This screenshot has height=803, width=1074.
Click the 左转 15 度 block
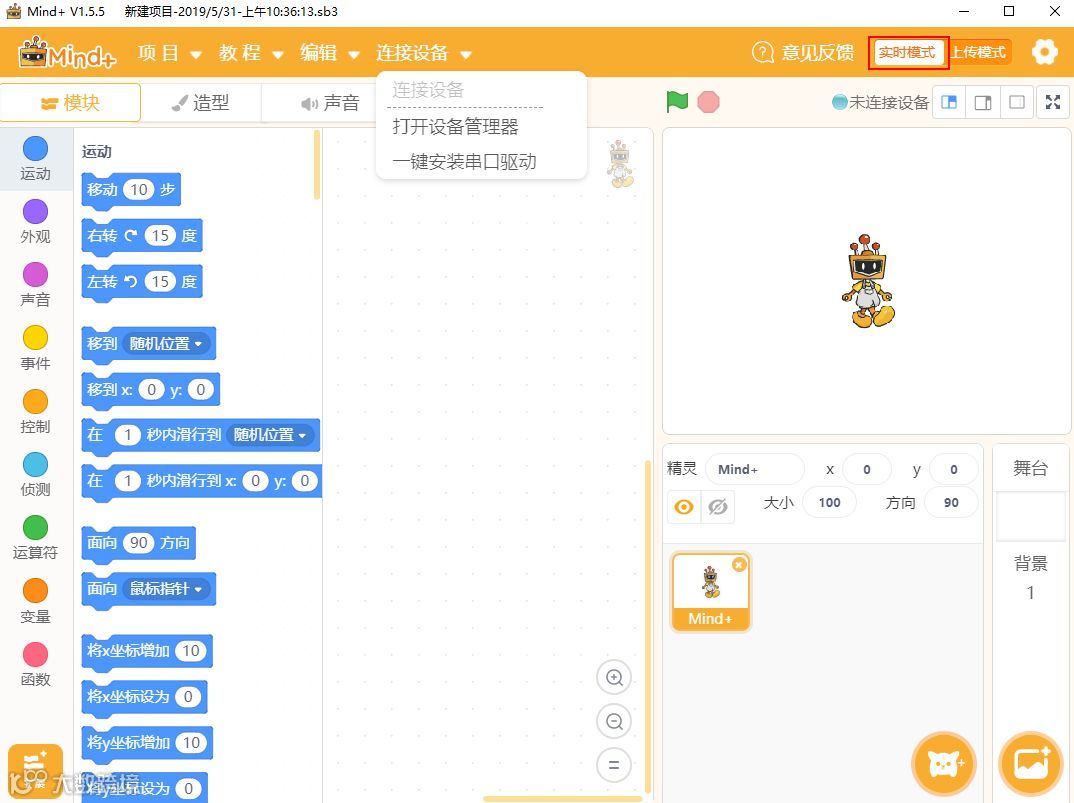[142, 282]
